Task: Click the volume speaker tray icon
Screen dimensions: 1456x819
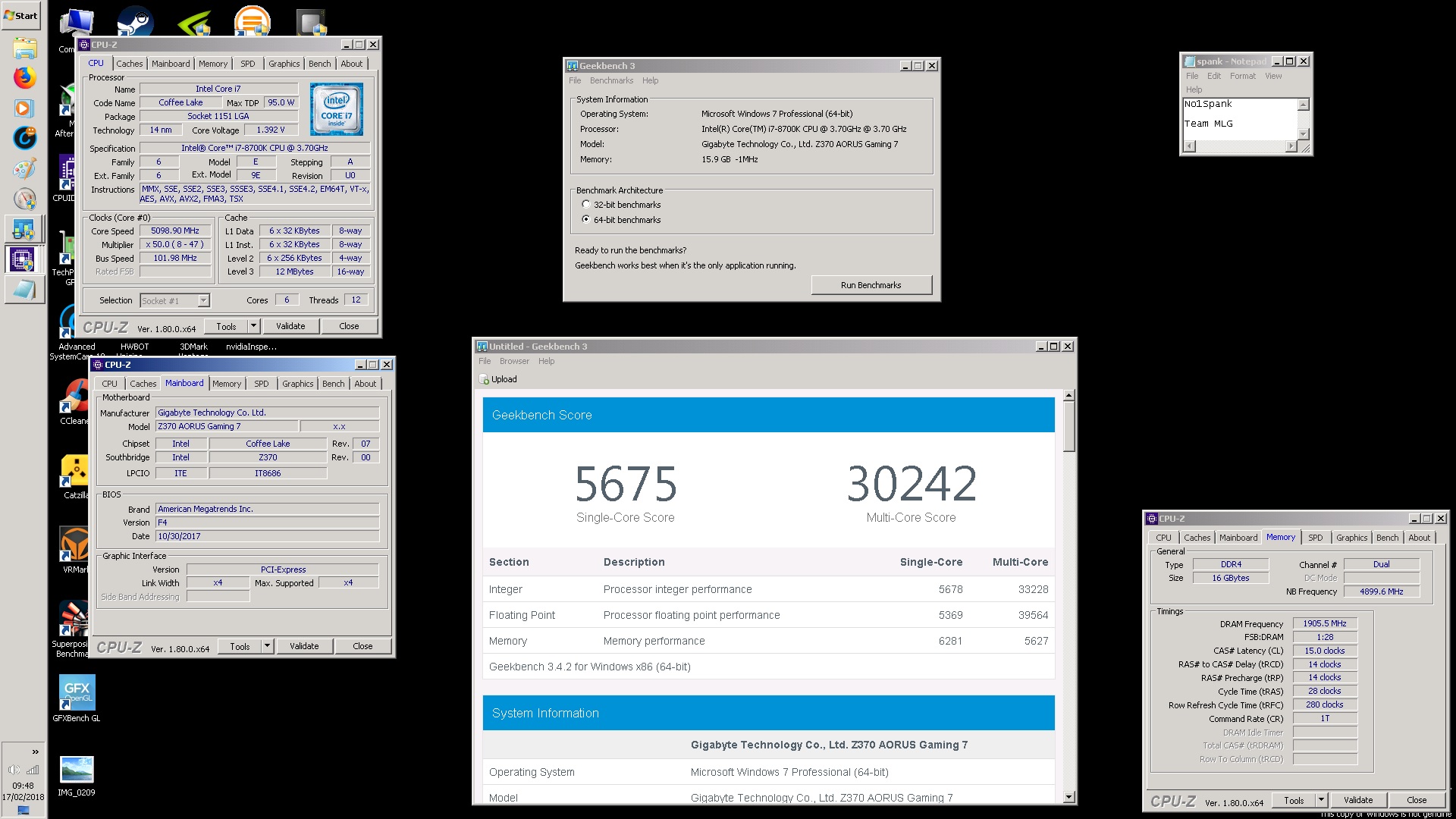Action: (13, 770)
